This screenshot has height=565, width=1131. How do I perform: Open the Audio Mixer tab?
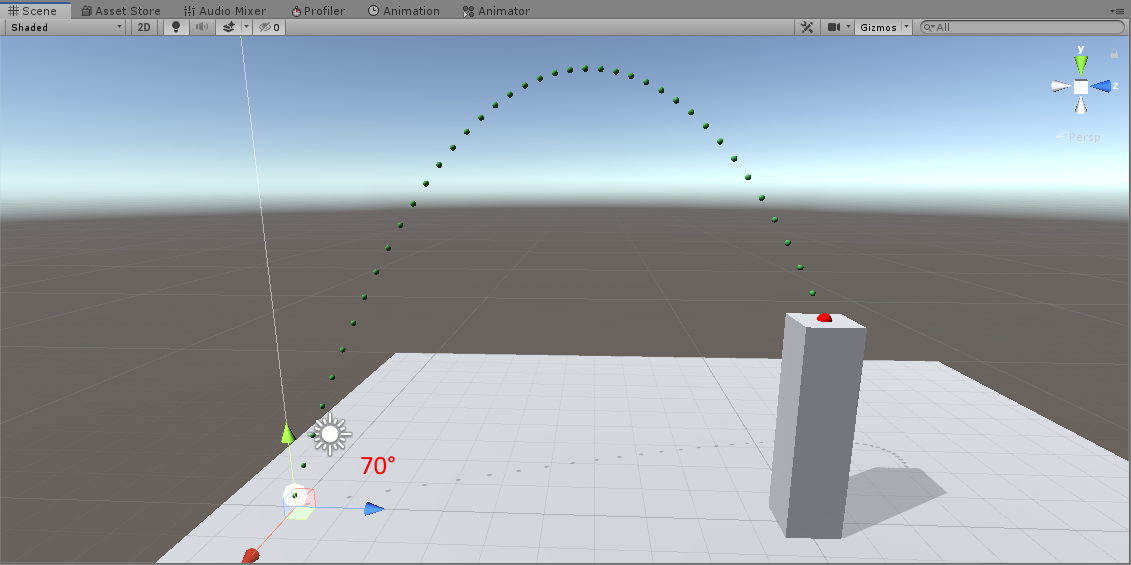(x=225, y=10)
